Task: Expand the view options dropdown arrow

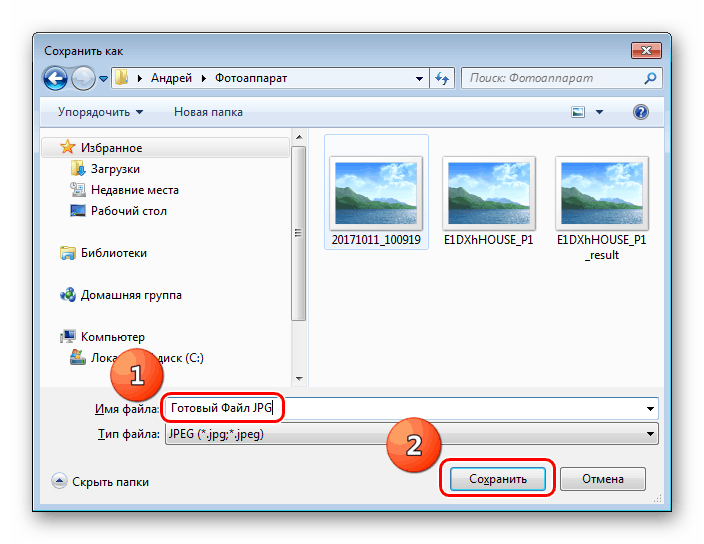Action: 597,112
